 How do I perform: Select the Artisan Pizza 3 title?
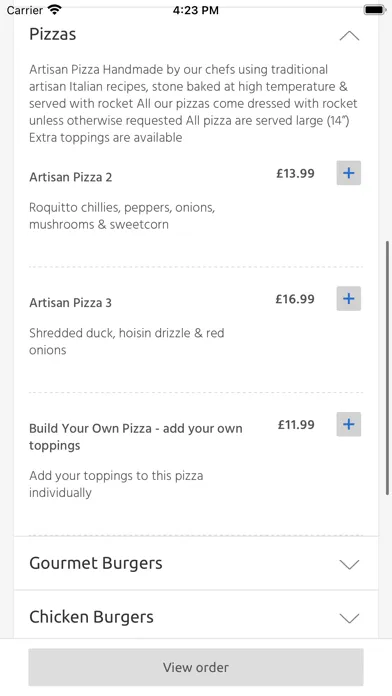[x=71, y=303]
